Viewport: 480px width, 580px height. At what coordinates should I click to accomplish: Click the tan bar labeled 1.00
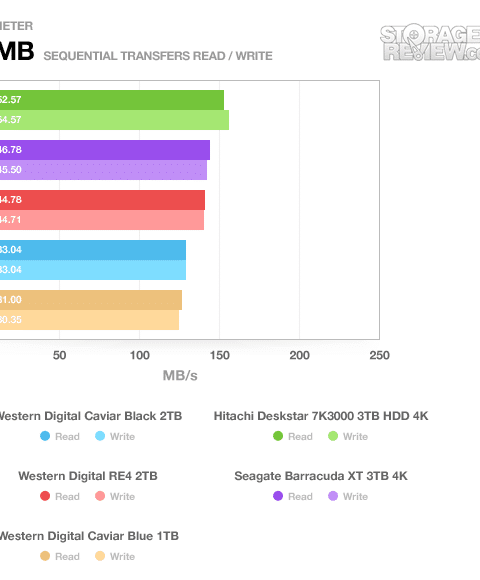point(91,300)
